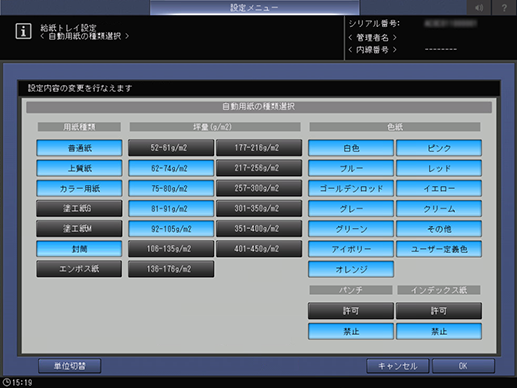Open help with the question mark icon
This screenshot has width=517, height=388.
click(x=504, y=7)
